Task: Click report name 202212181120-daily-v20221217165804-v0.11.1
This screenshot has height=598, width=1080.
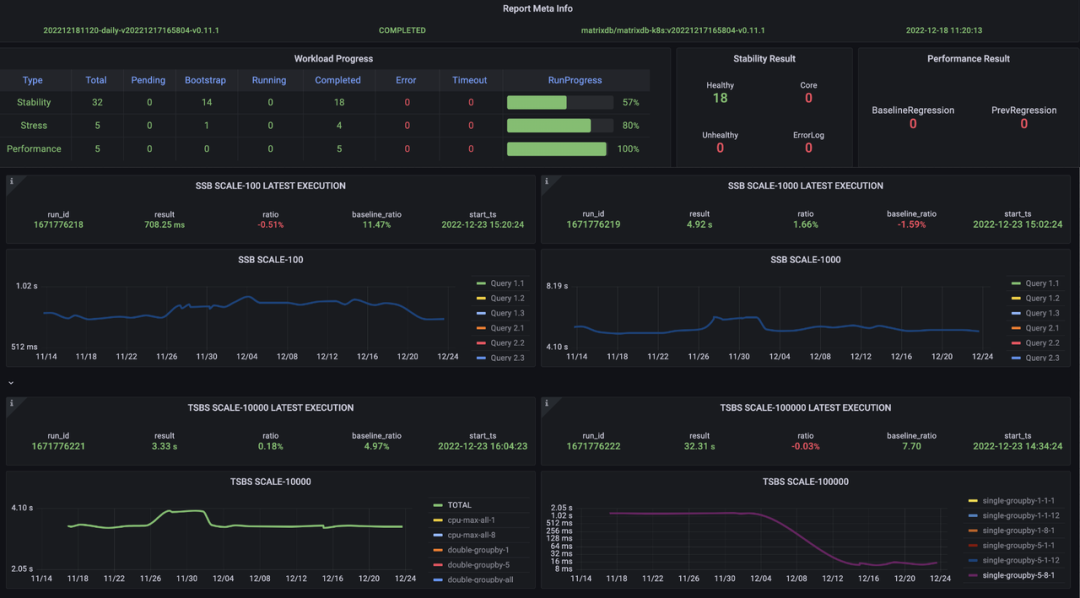Action: [131, 30]
